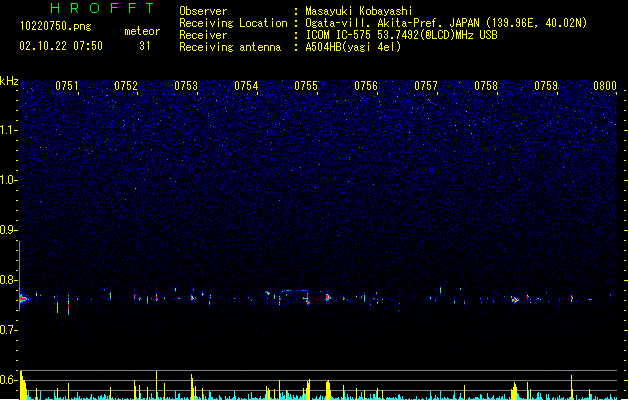Click the 0755 time marker
The height and width of the screenshot is (400, 629).
point(306,86)
